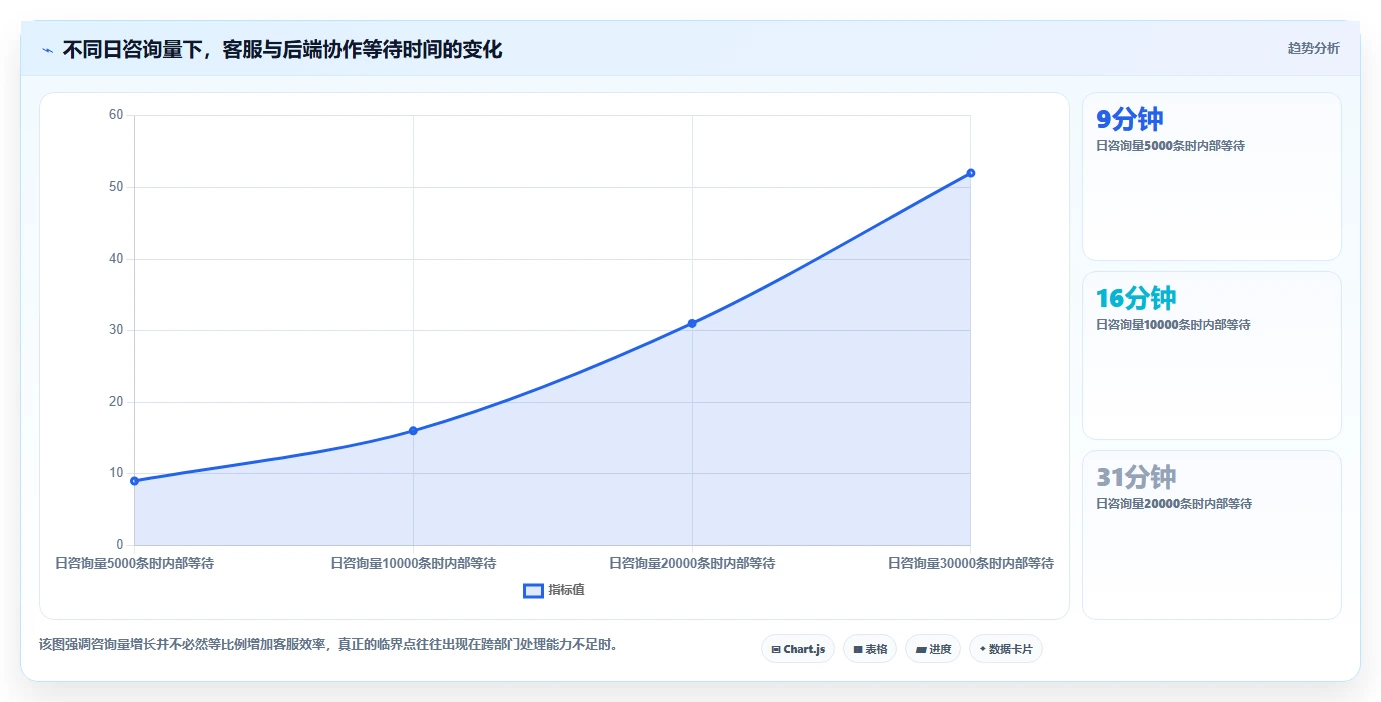The image size is (1381, 702).
Task: Click the 趋势分析 label in the header
Action: [x=1313, y=49]
